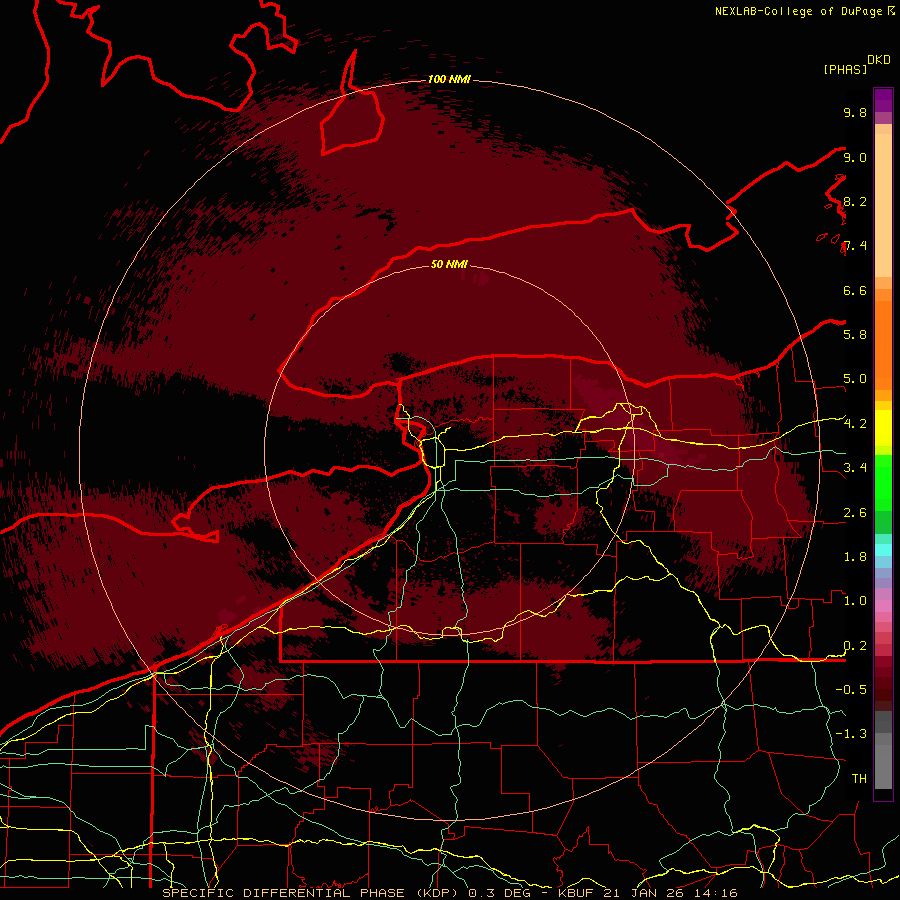Click the 5.8 value on the color scale
The height and width of the screenshot is (900, 900).
855,334
